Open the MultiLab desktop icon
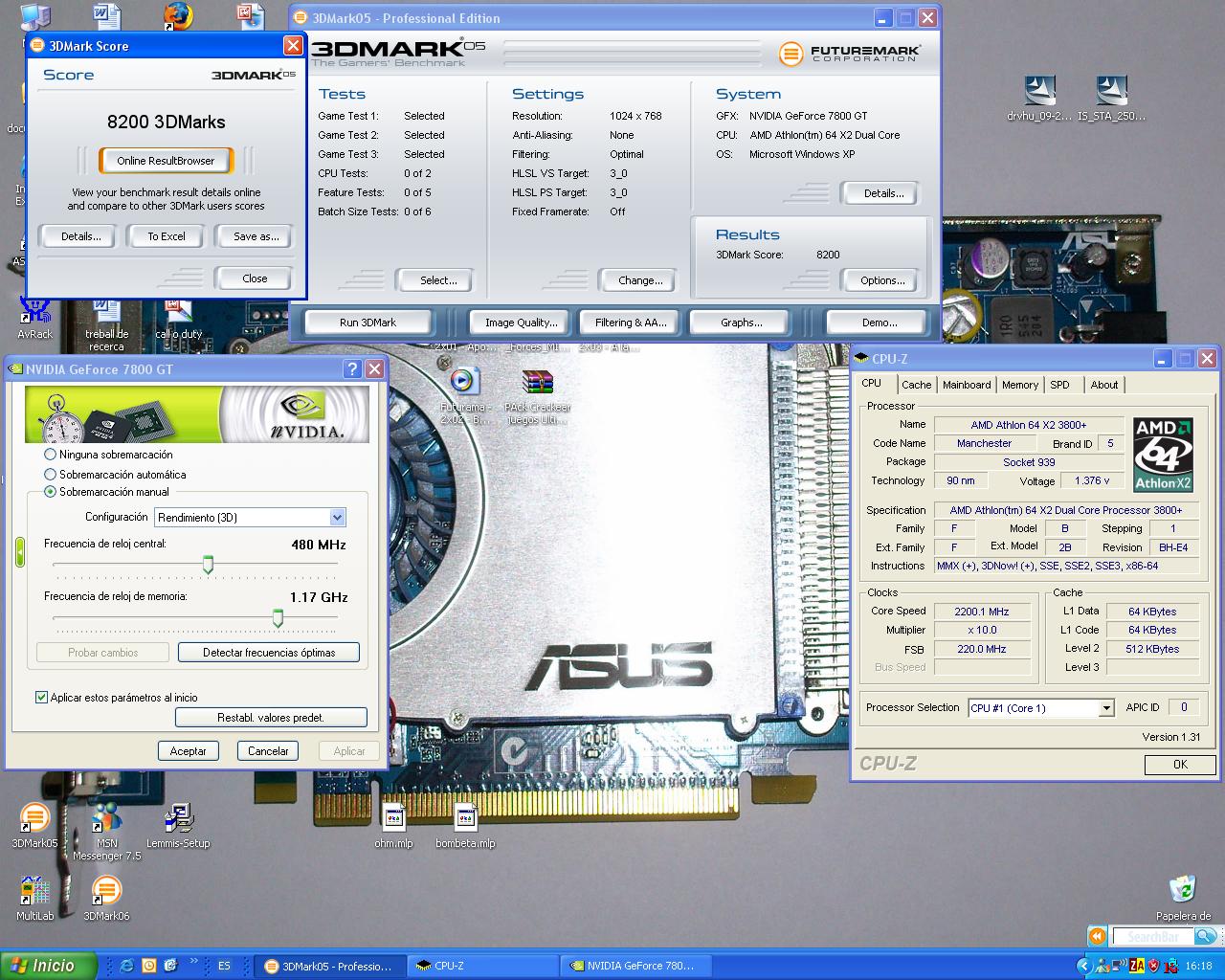 [x=34, y=892]
